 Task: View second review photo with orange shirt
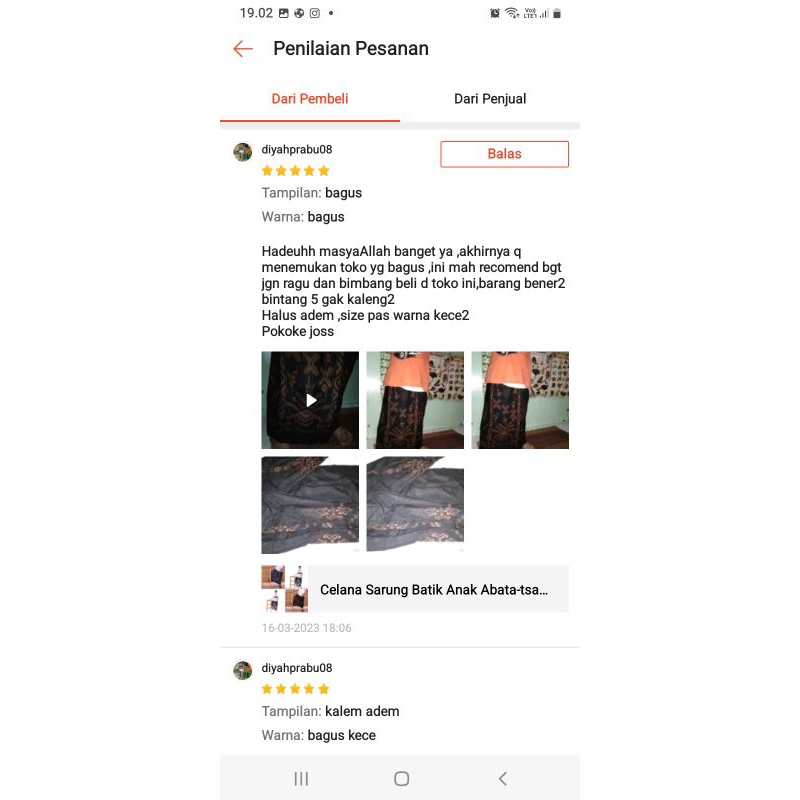pos(415,400)
